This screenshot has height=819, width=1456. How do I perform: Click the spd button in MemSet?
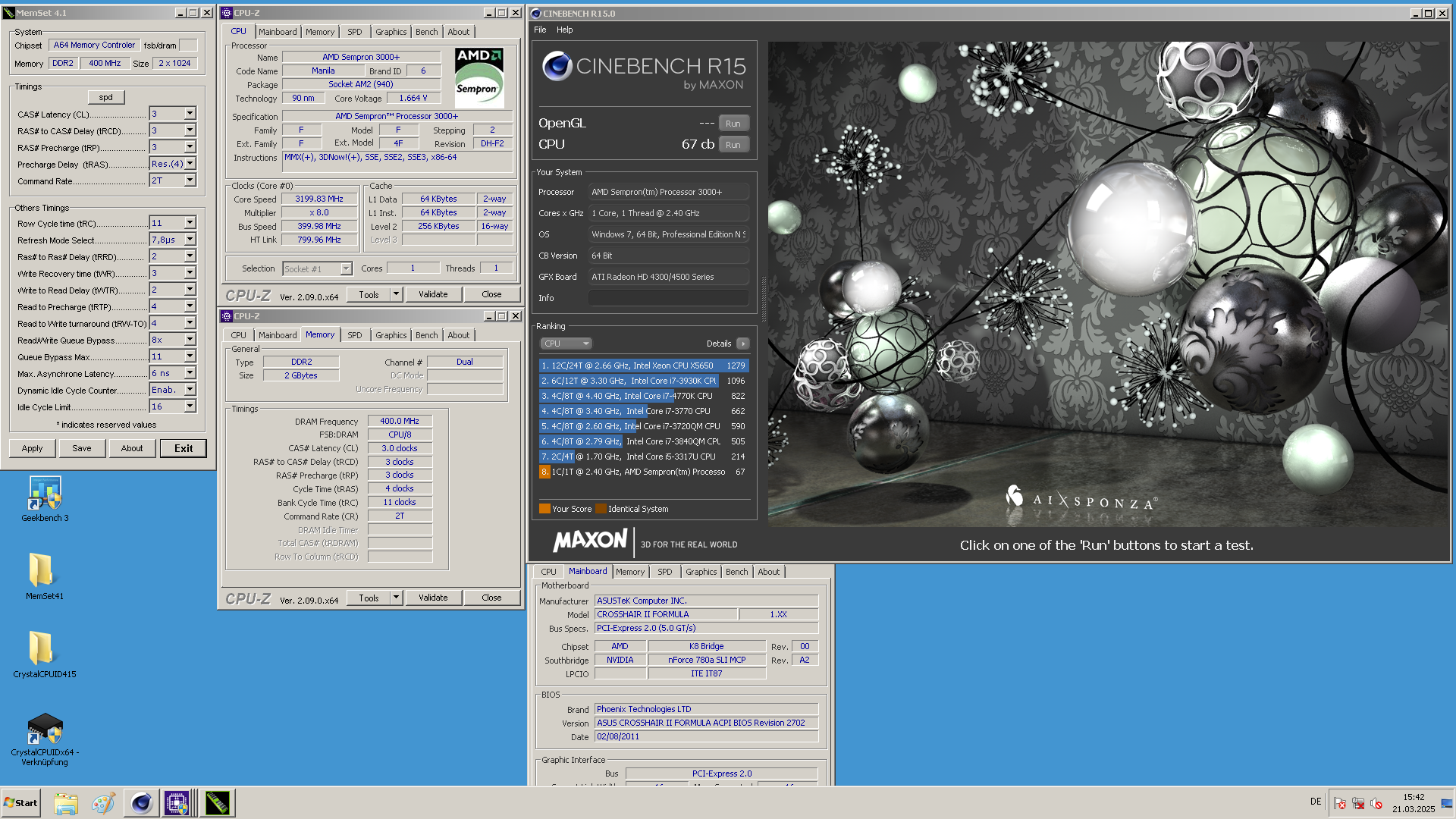(x=106, y=97)
